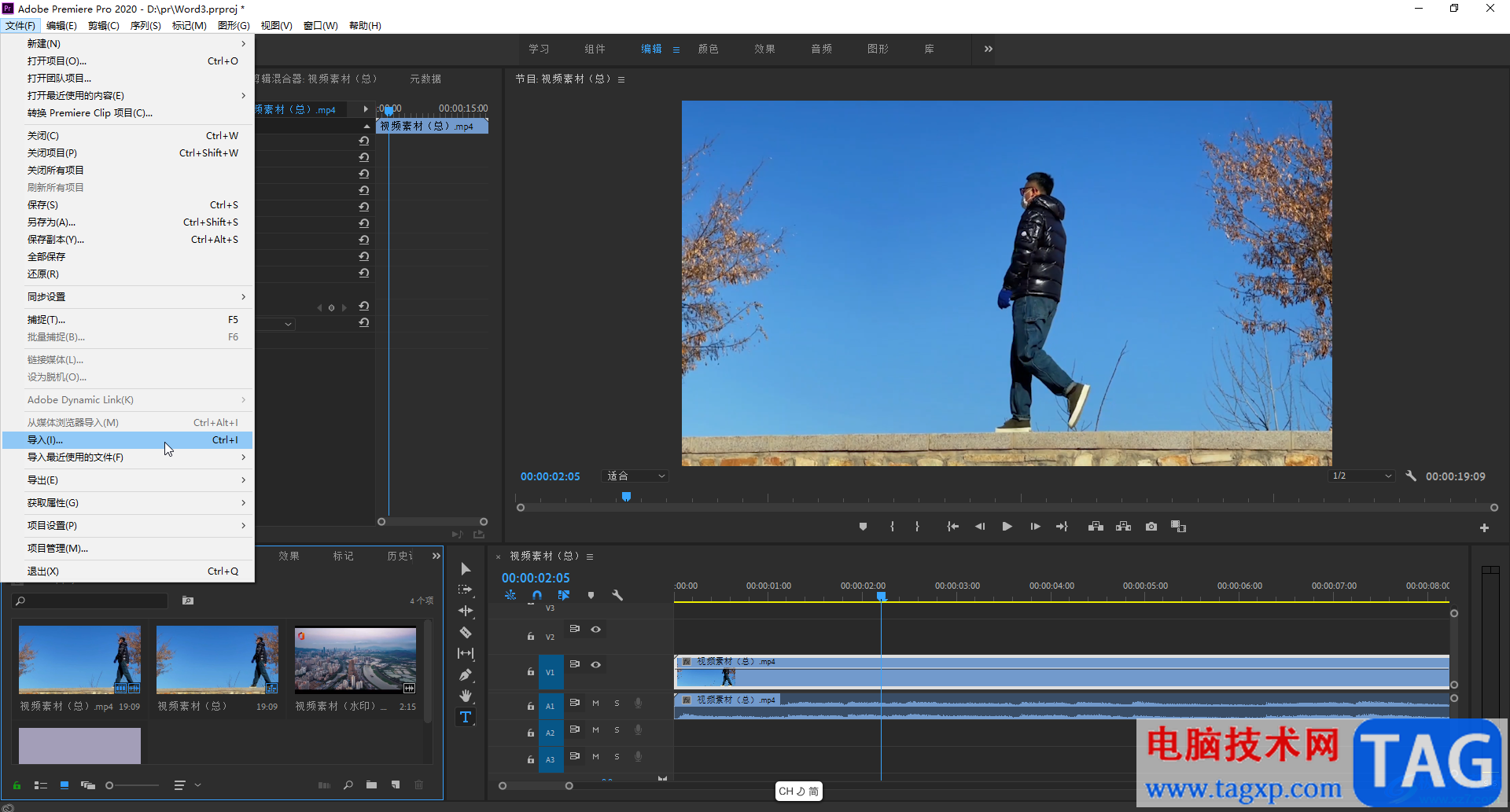Mute the A3 audio track
This screenshot has width=1510, height=812.
[x=595, y=757]
